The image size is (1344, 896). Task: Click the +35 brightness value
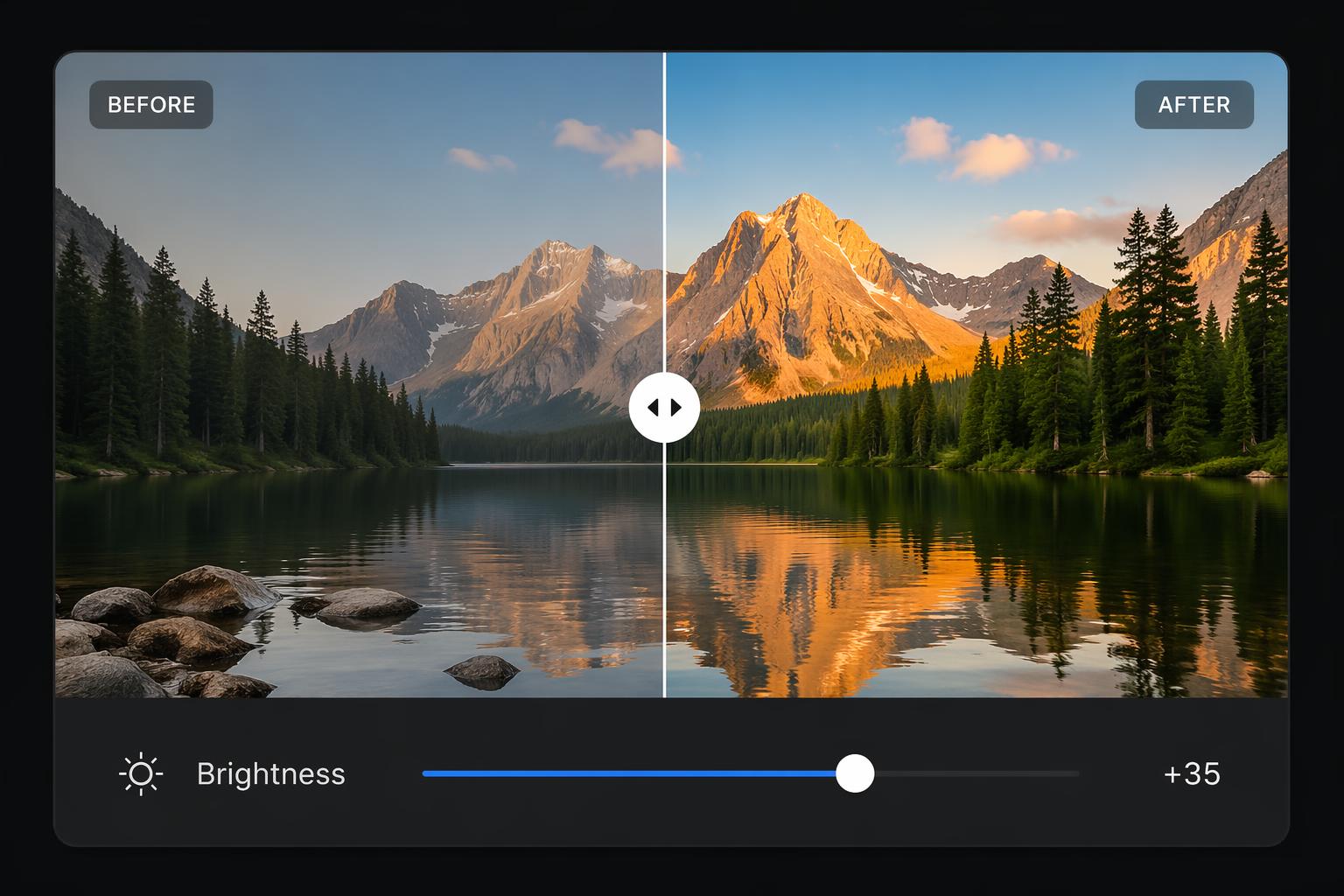pyautogui.click(x=1192, y=774)
